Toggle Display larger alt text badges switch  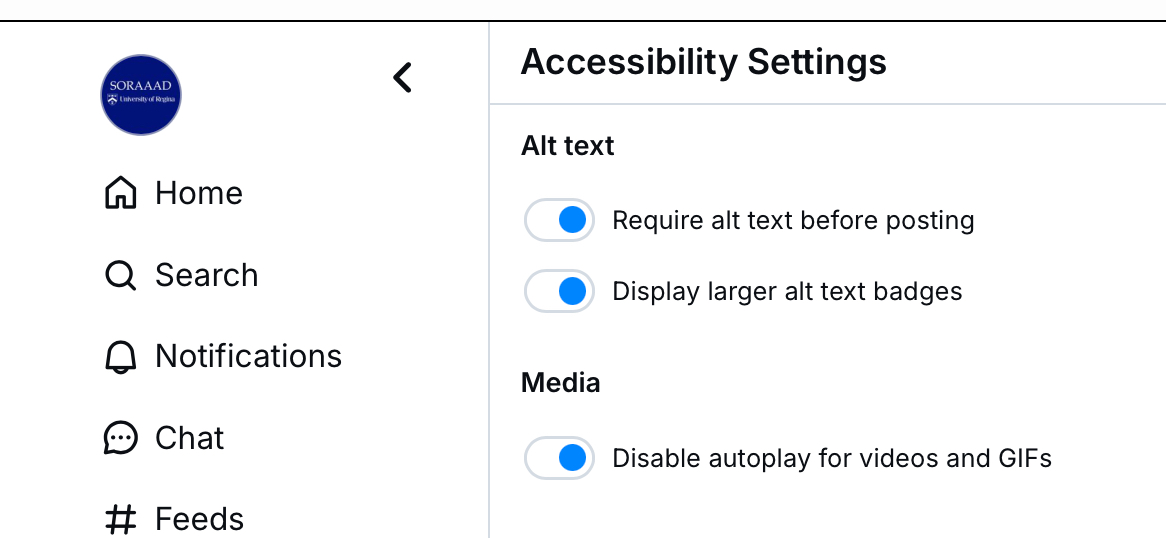559,291
